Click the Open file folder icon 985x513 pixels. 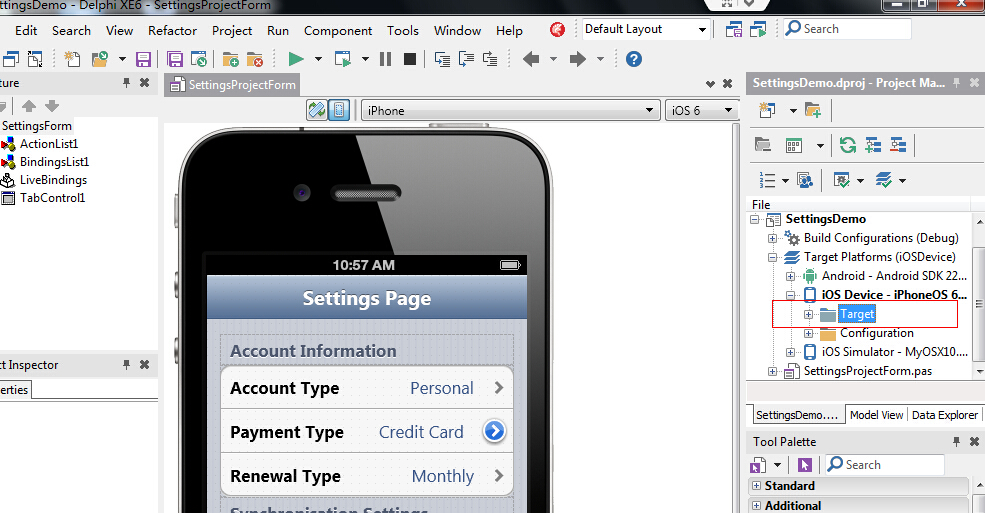[x=100, y=59]
